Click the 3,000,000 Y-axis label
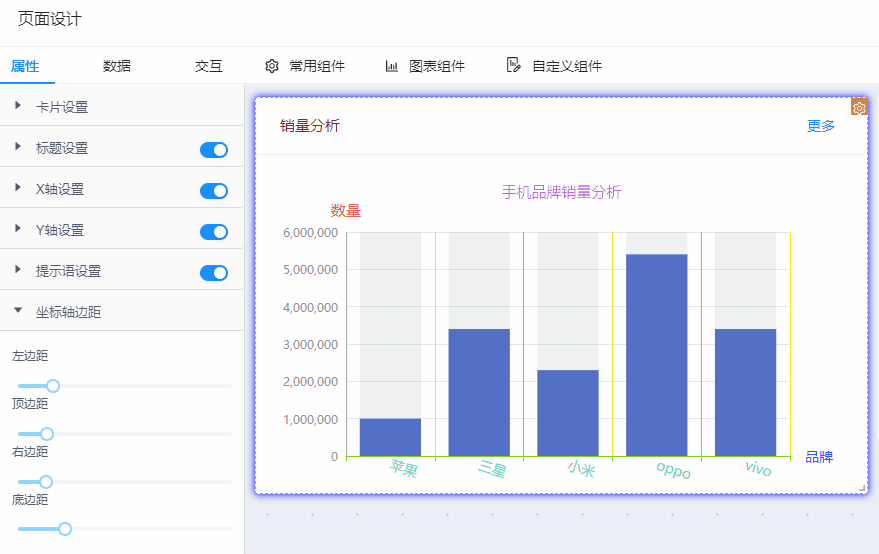The width and height of the screenshot is (879, 554). [311, 344]
